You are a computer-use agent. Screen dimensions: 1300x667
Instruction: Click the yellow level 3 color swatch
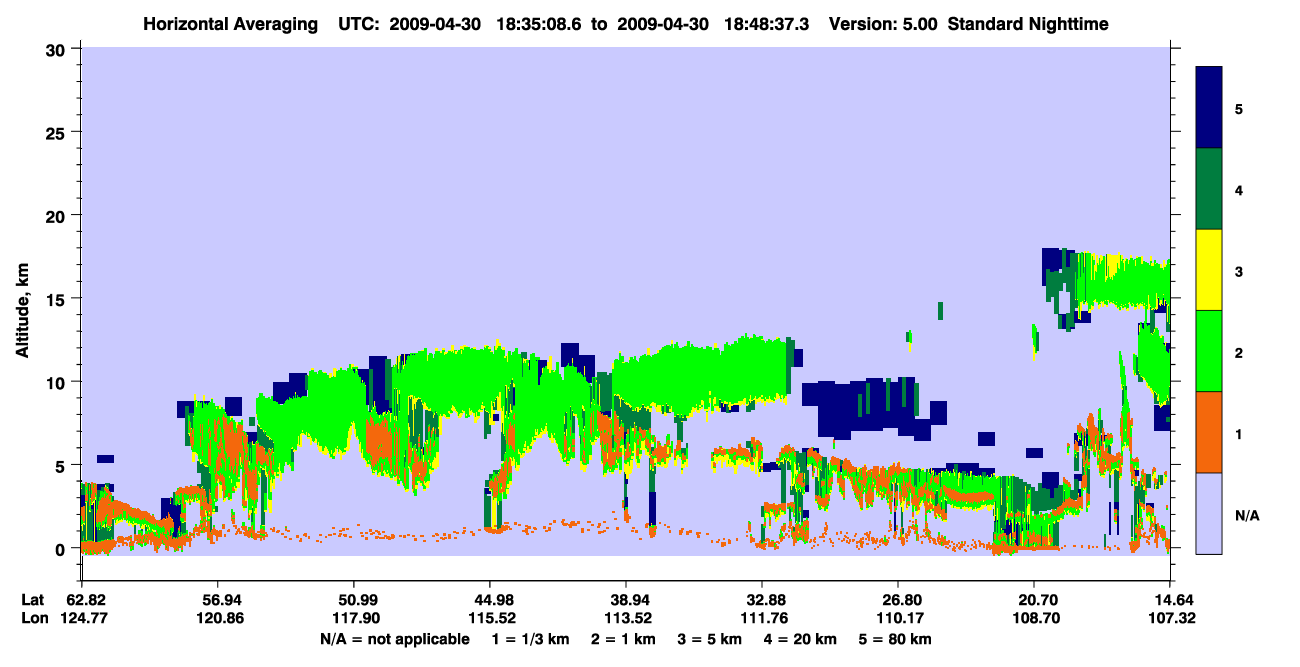point(1209,270)
